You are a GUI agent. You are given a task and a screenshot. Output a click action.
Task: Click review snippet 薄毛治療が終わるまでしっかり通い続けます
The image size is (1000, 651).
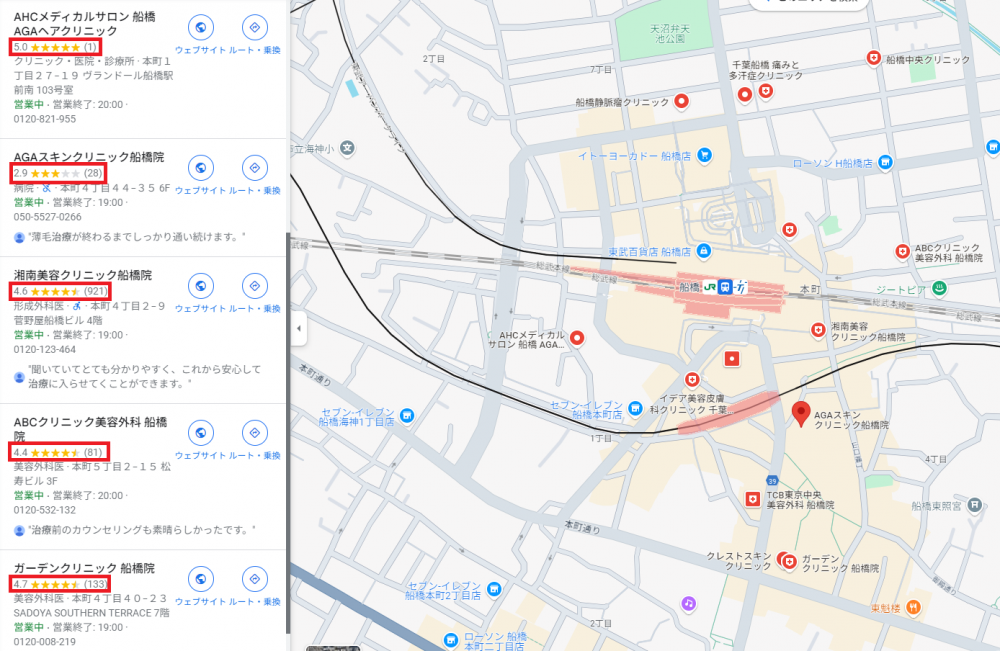click(136, 237)
